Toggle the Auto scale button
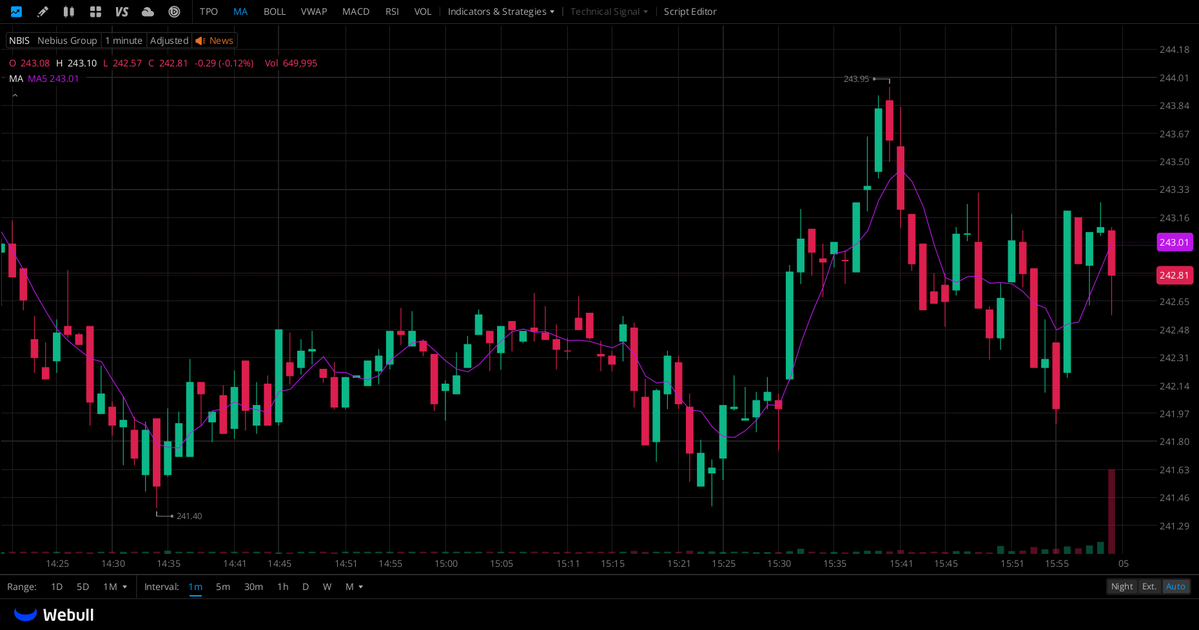This screenshot has height=630, width=1199. [1175, 586]
